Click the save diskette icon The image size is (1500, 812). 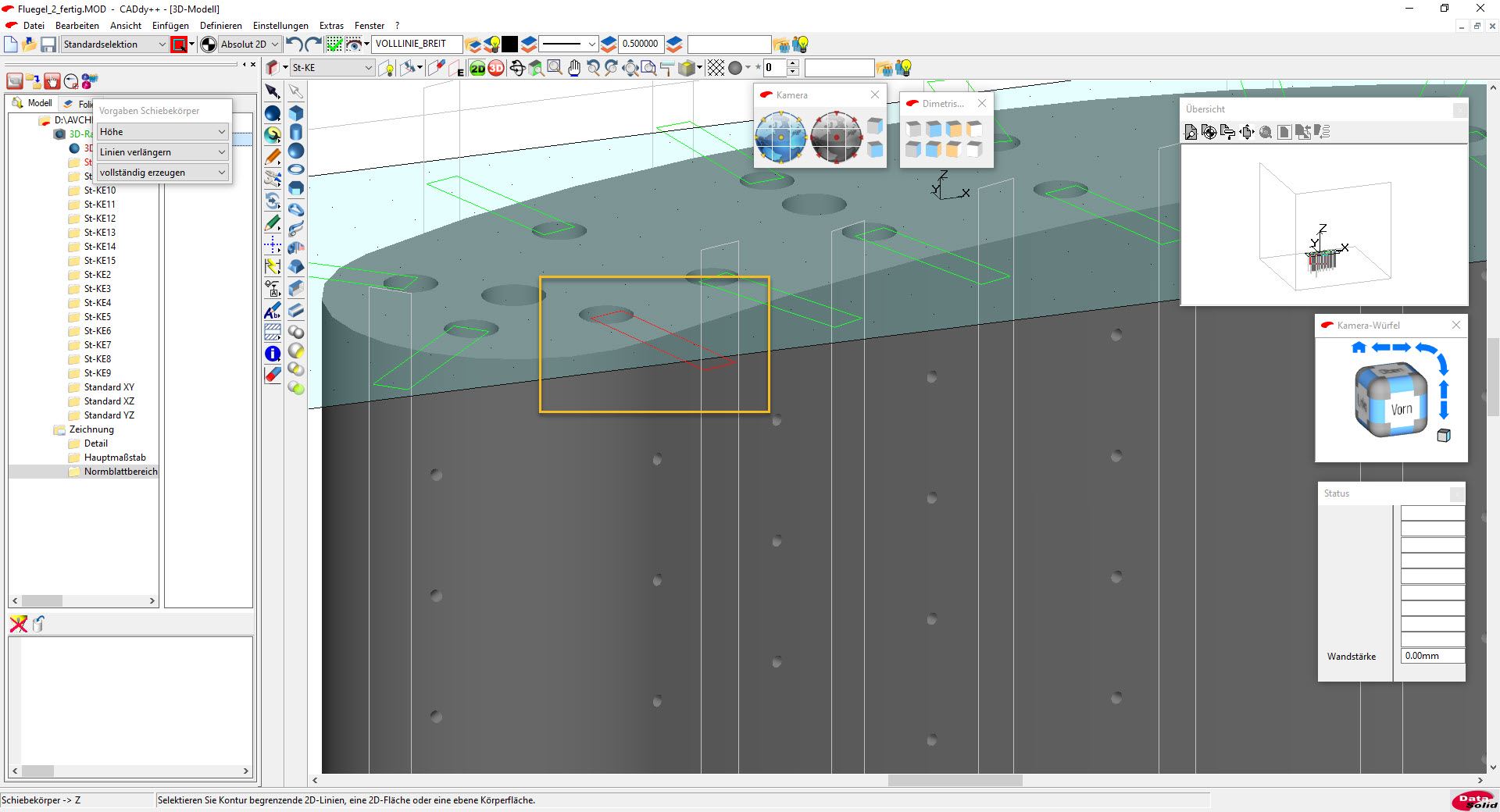[48, 45]
